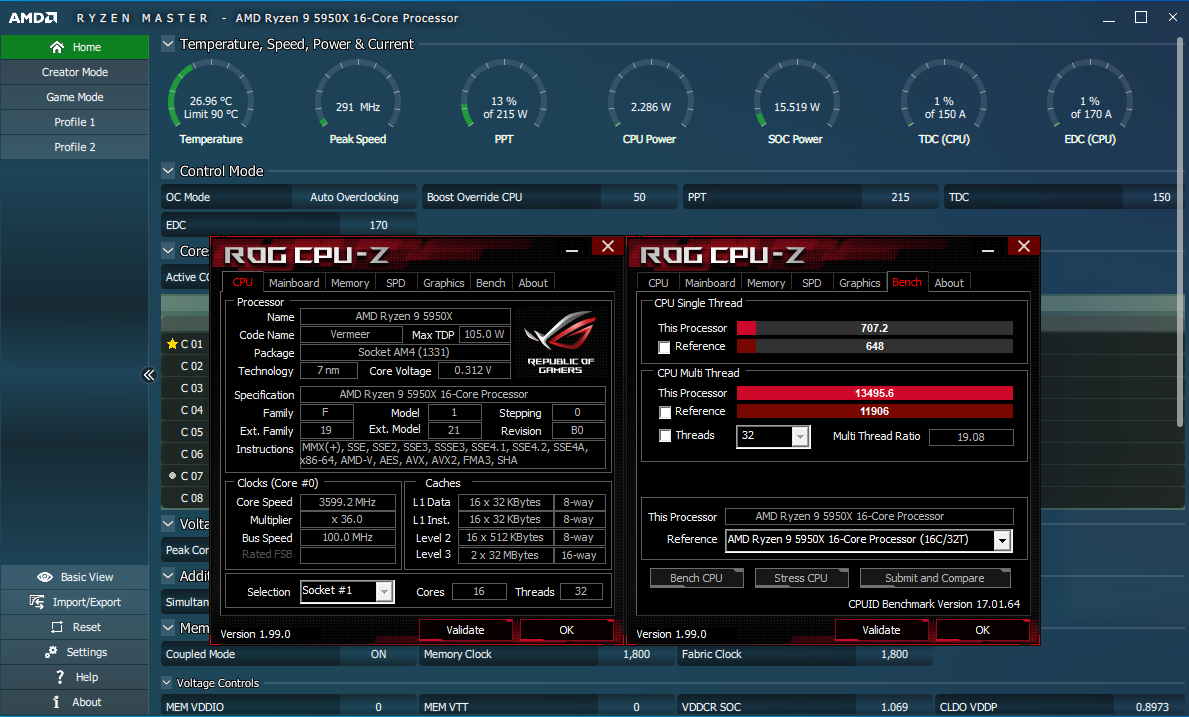Open the Socket #1 selection dropdown

click(x=384, y=591)
